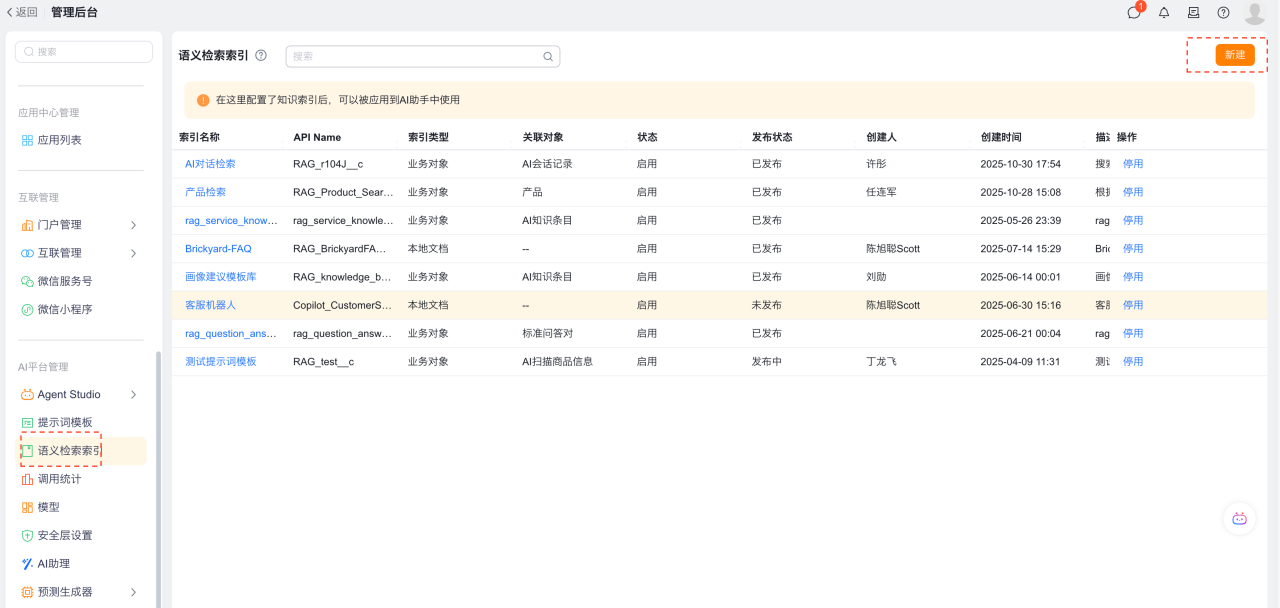Expand the 预测生成器 submenu
The width and height of the screenshot is (1280, 608).
pyautogui.click(x=134, y=592)
